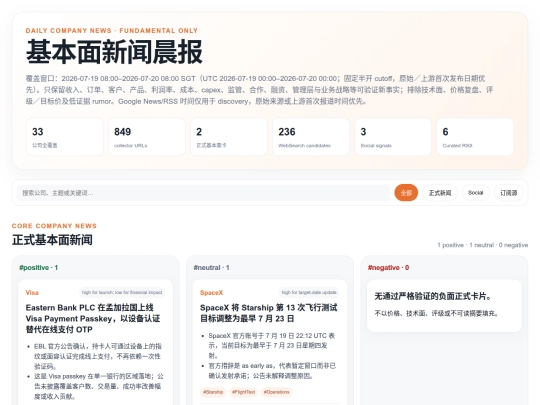Open the Eastern Bank PLC Visa Passkey headline

click(93, 319)
